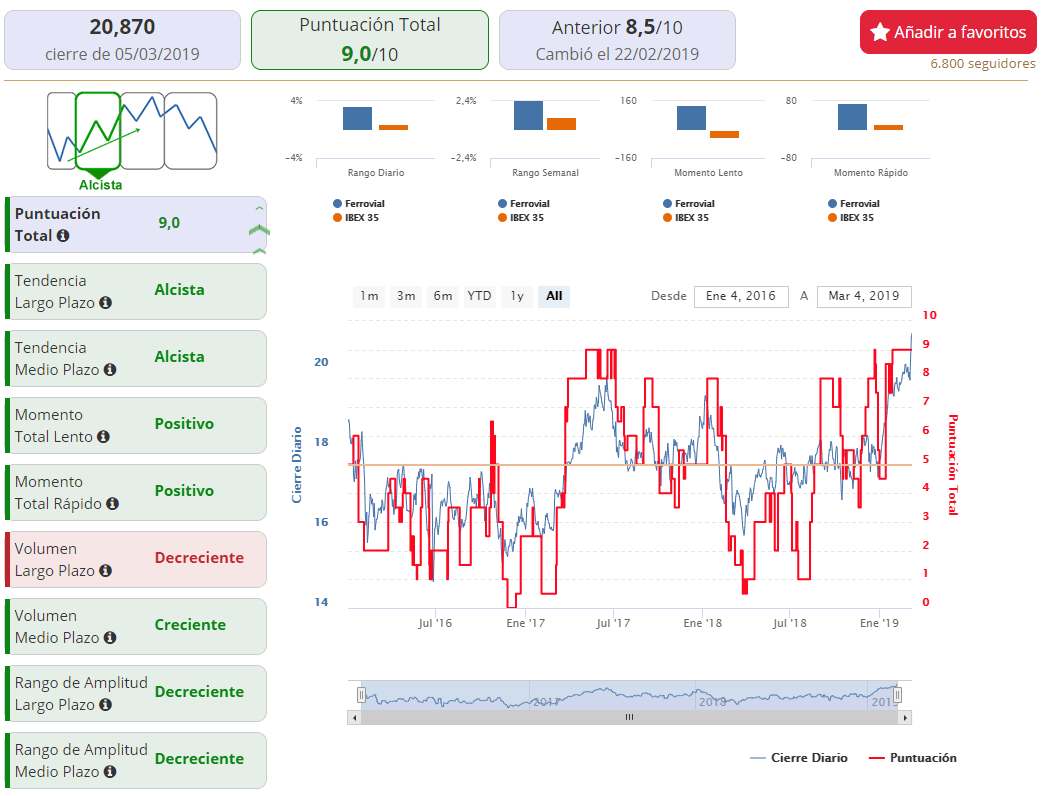Viewport: 1043px width, 796px height.
Task: Click the star icon in Añadir a favoritos
Action: pyautogui.click(x=879, y=32)
